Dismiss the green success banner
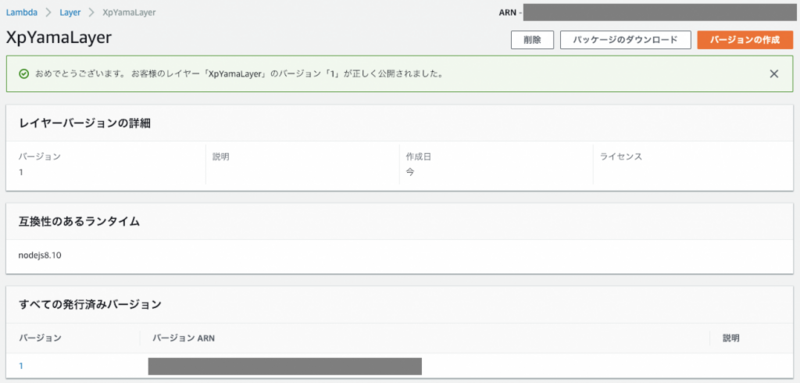This screenshot has width=800, height=383. point(774,74)
